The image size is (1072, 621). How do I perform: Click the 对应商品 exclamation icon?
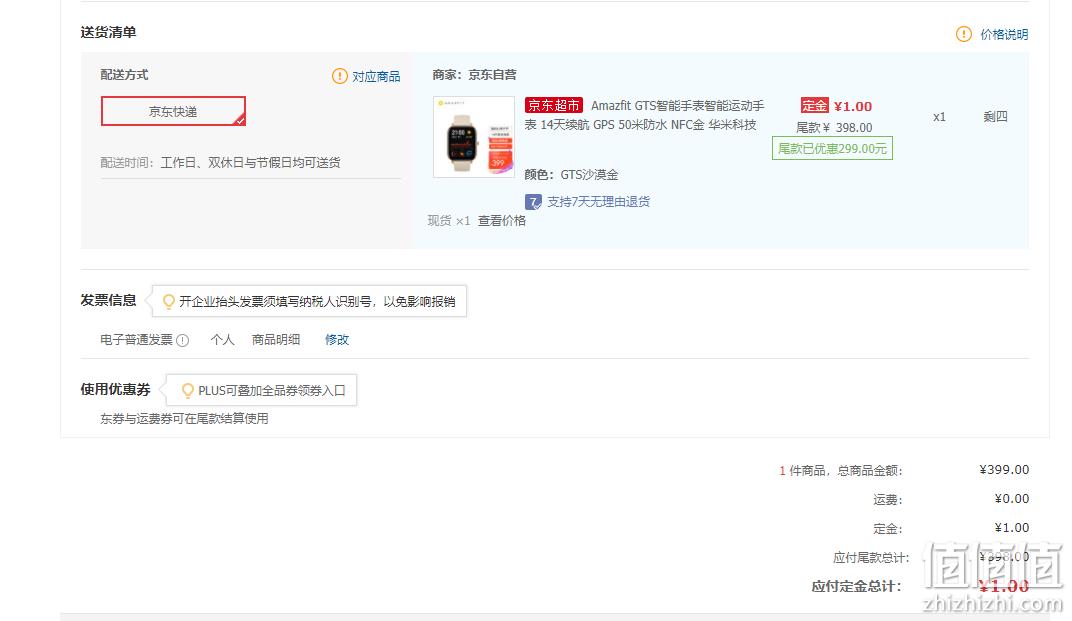click(x=339, y=76)
